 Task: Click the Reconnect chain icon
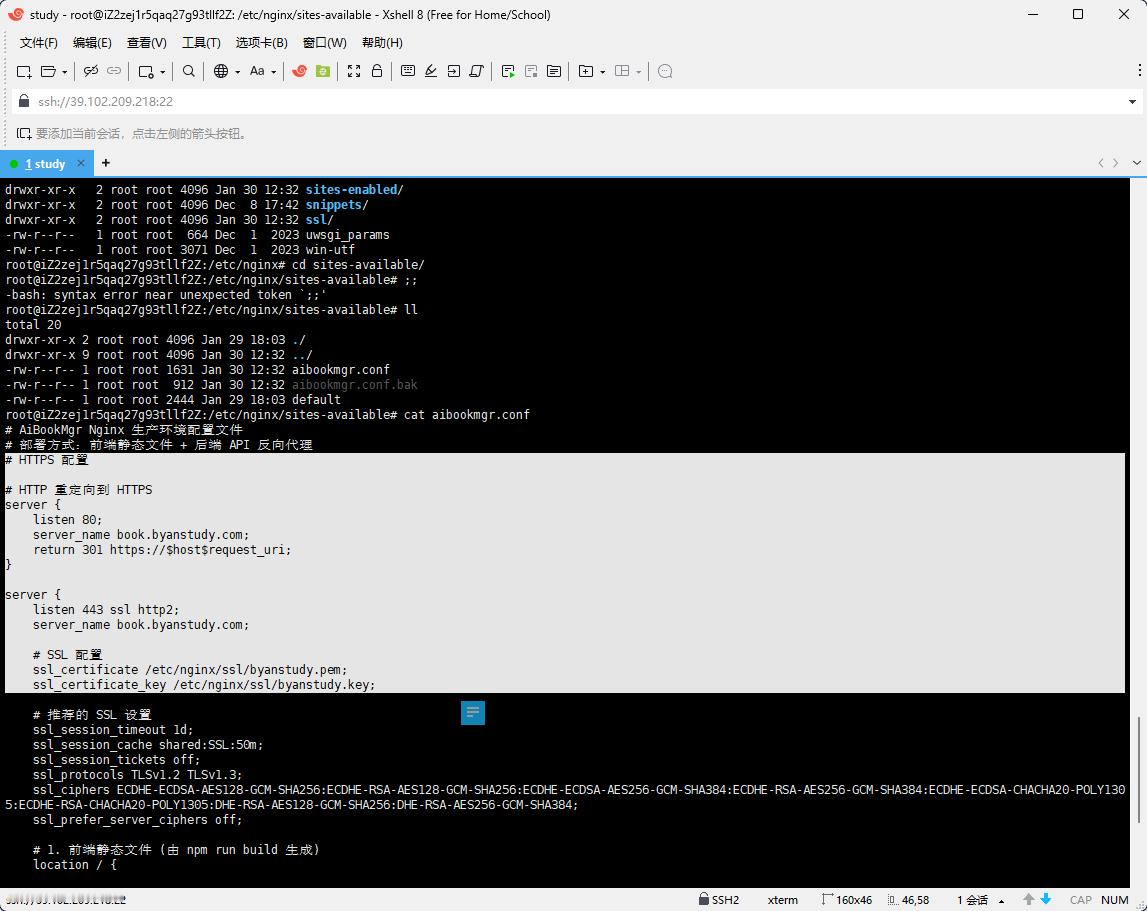click(x=114, y=71)
